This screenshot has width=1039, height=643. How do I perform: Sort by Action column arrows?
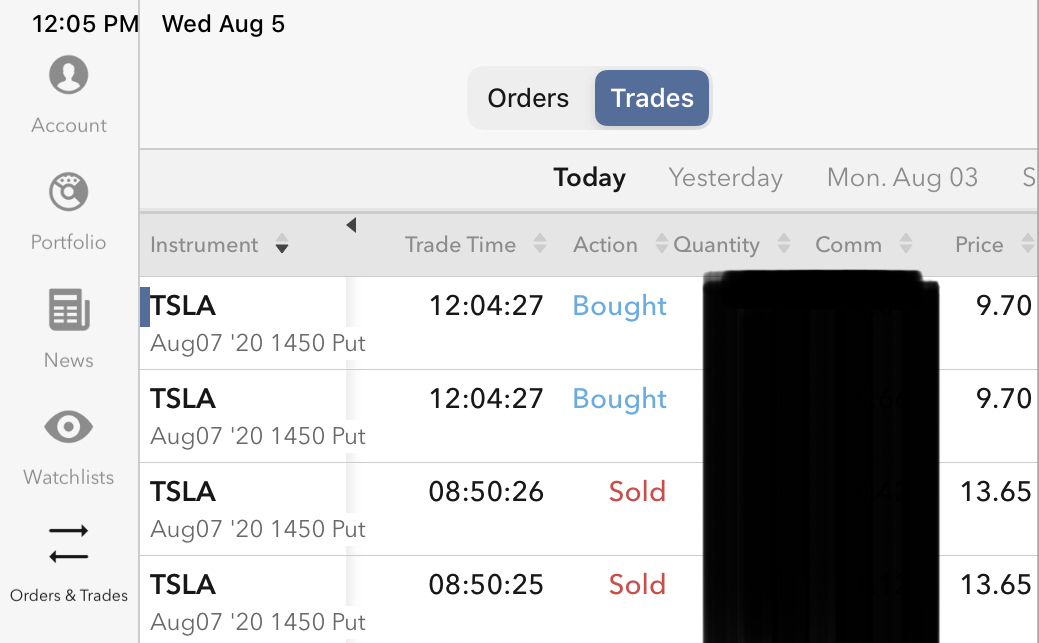point(661,245)
